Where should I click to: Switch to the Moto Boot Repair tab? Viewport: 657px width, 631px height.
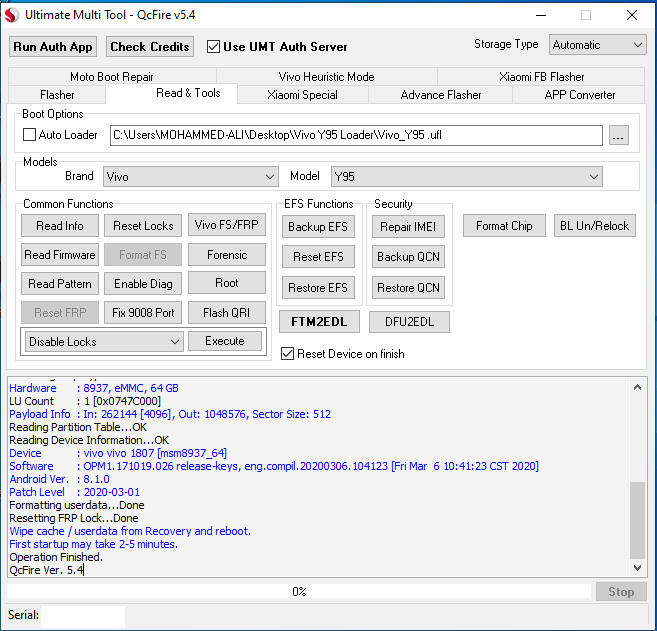click(112, 77)
